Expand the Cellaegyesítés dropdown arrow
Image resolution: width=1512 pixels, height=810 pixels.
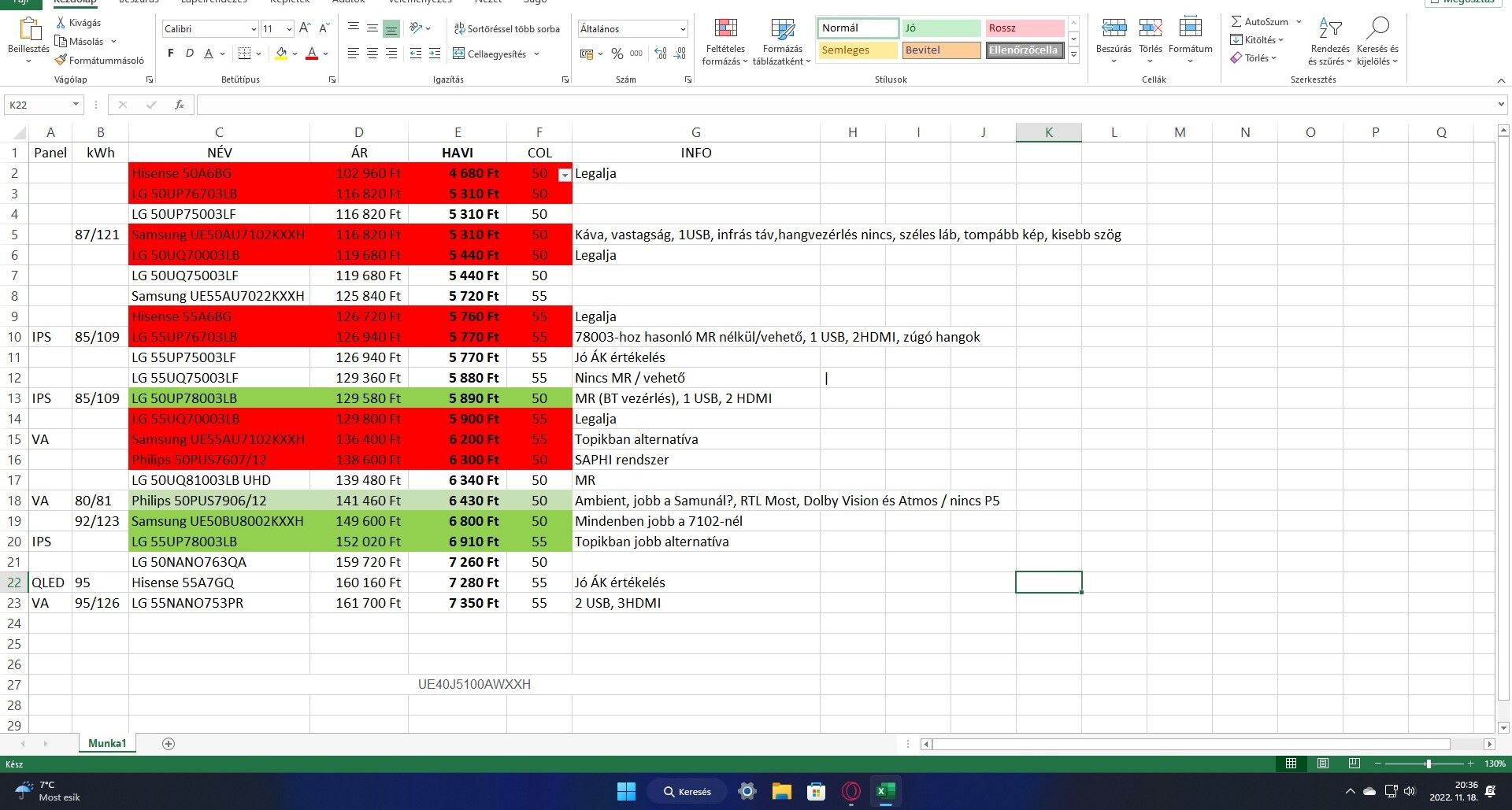point(536,54)
